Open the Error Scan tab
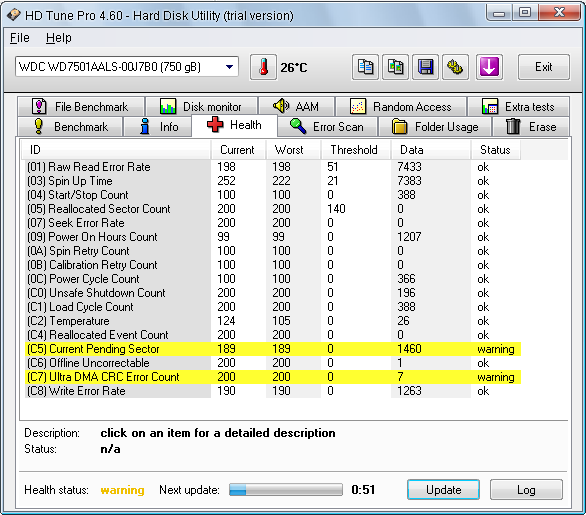Image resolution: width=586 pixels, height=515 pixels. (328, 126)
